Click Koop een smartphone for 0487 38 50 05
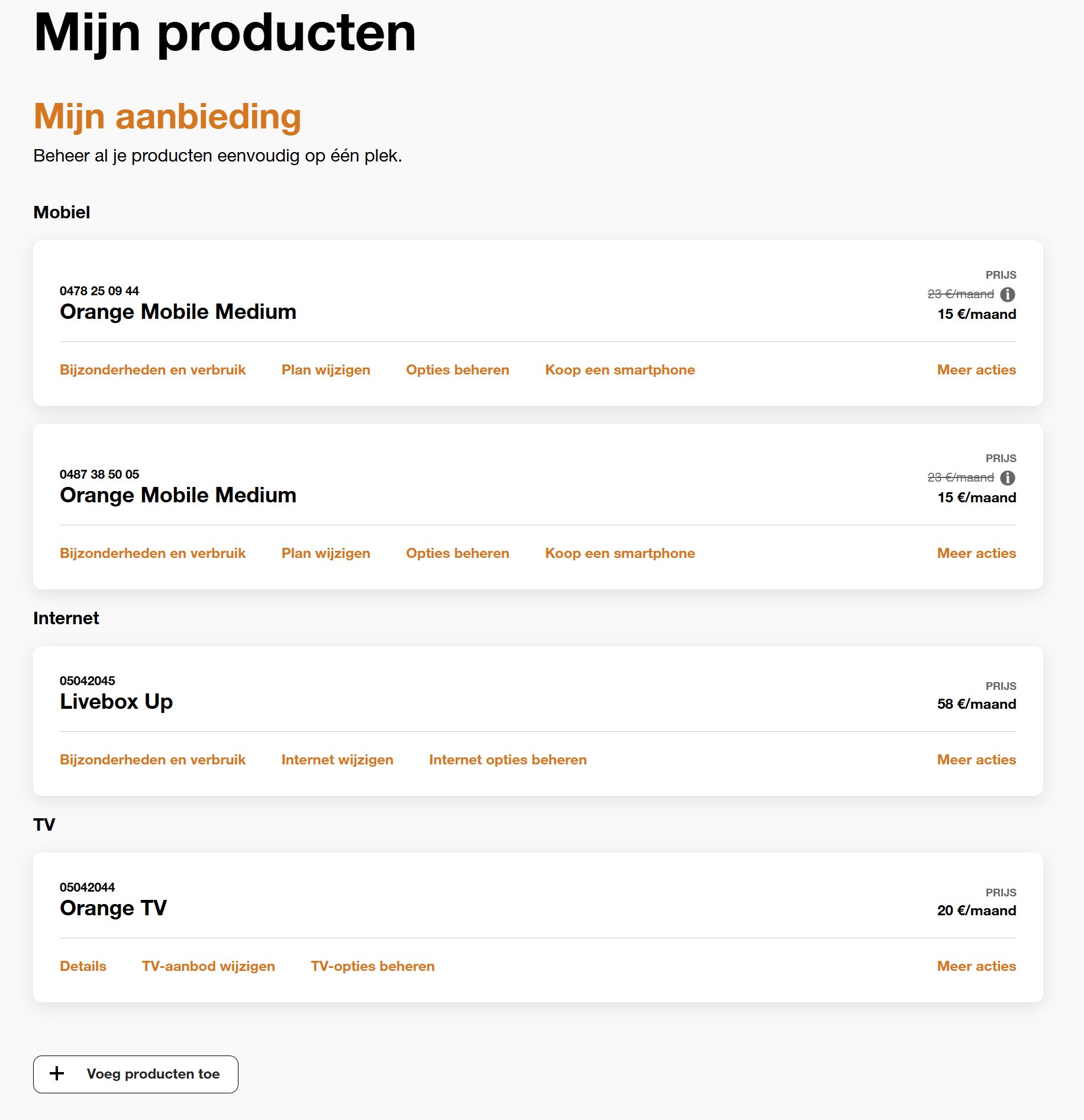The height and width of the screenshot is (1120, 1084). (620, 553)
